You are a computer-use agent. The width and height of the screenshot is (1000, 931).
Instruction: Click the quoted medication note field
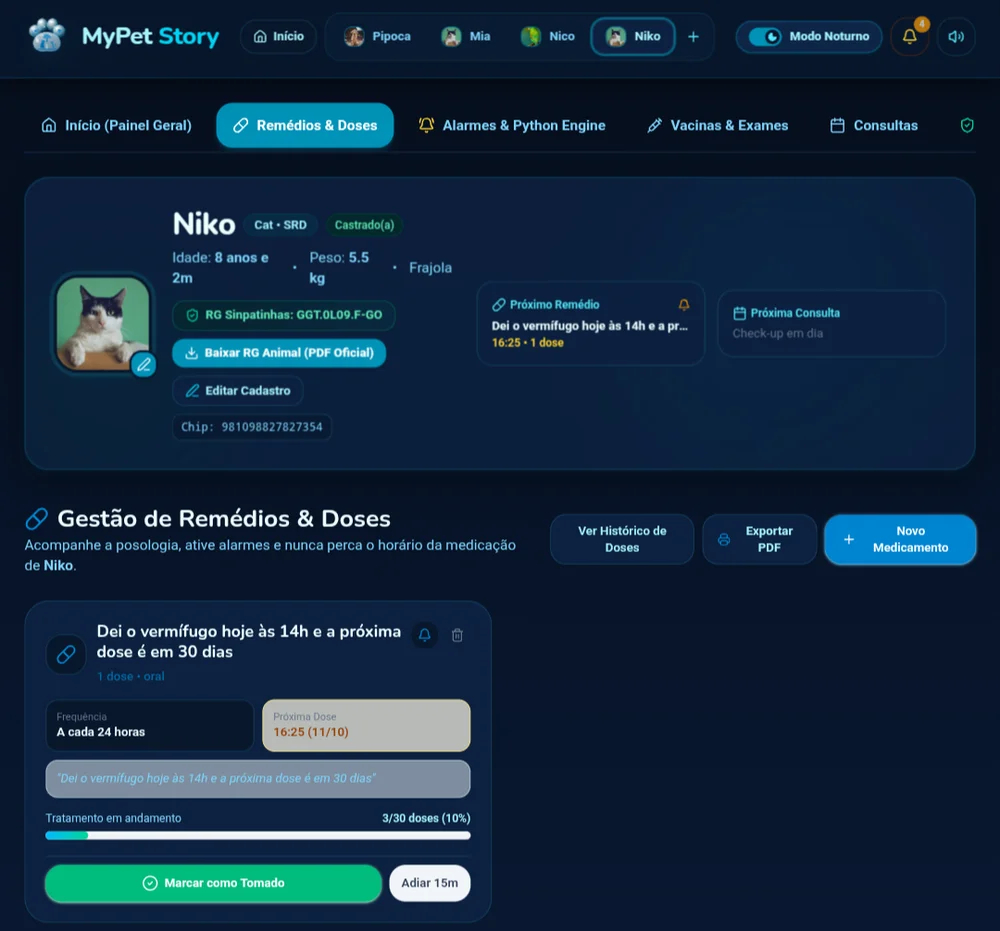click(258, 779)
